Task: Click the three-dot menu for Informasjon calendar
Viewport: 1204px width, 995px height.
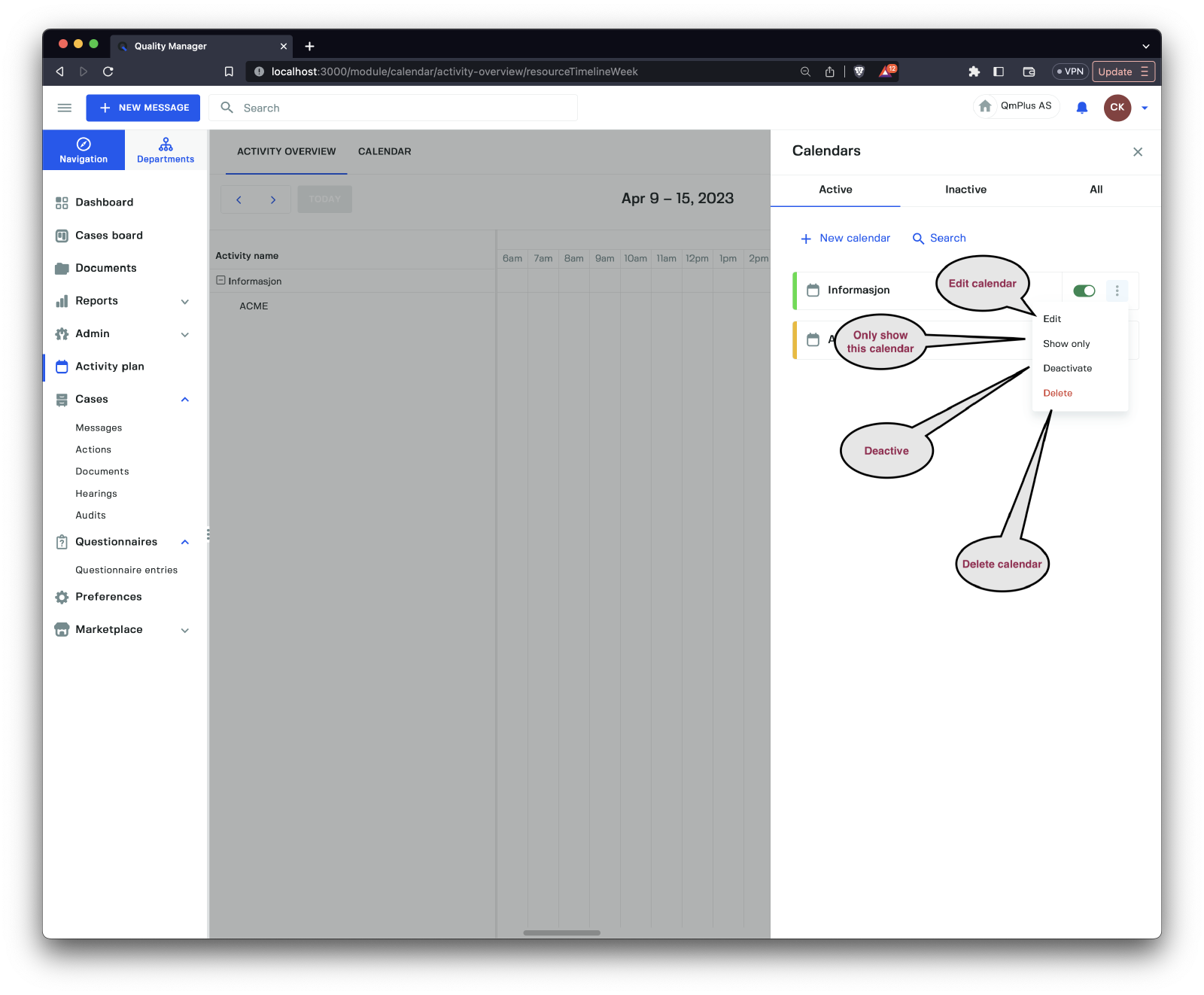Action: coord(1117,291)
